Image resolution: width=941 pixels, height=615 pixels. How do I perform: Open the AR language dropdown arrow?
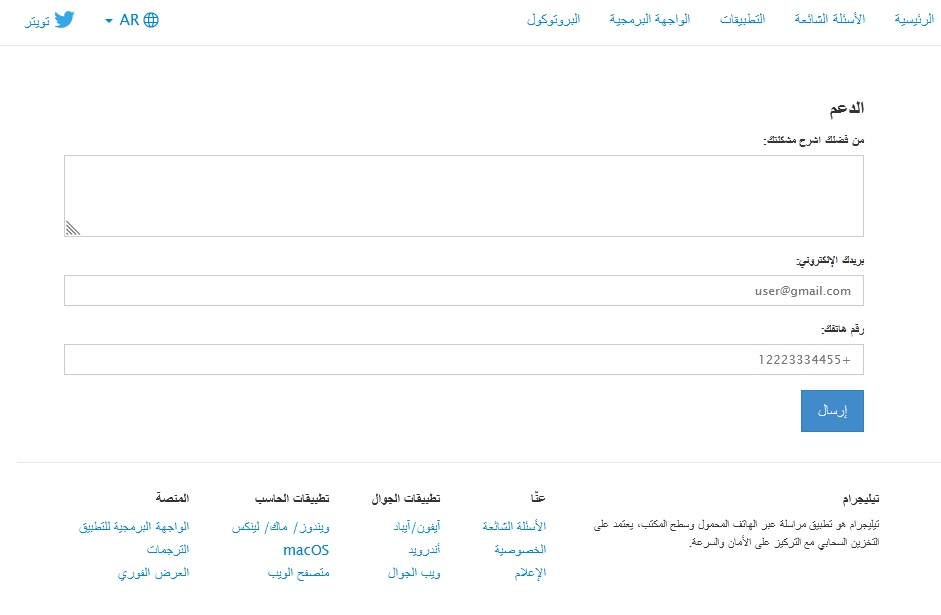(109, 20)
